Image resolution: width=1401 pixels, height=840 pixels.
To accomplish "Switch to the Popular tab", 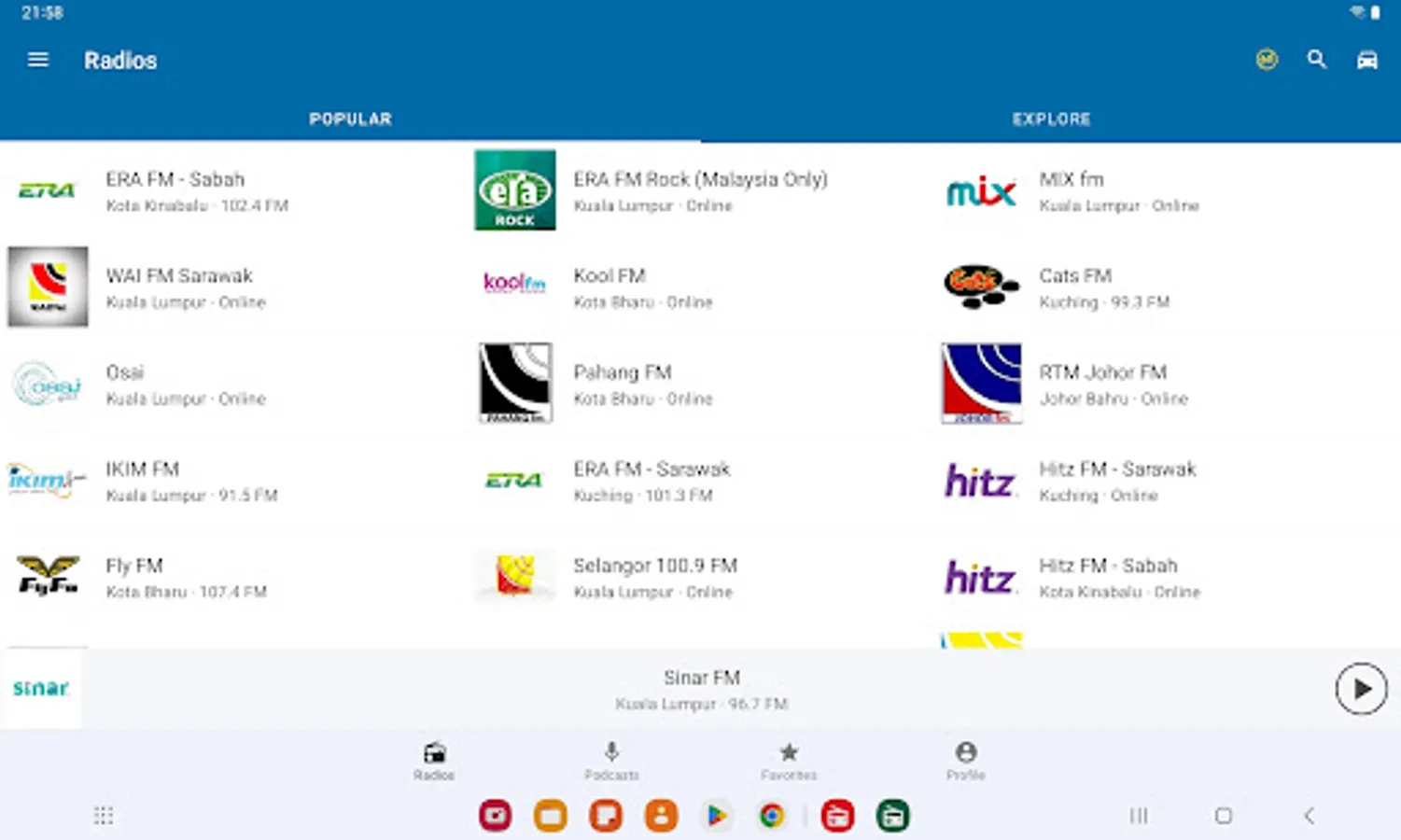I will coord(350,119).
